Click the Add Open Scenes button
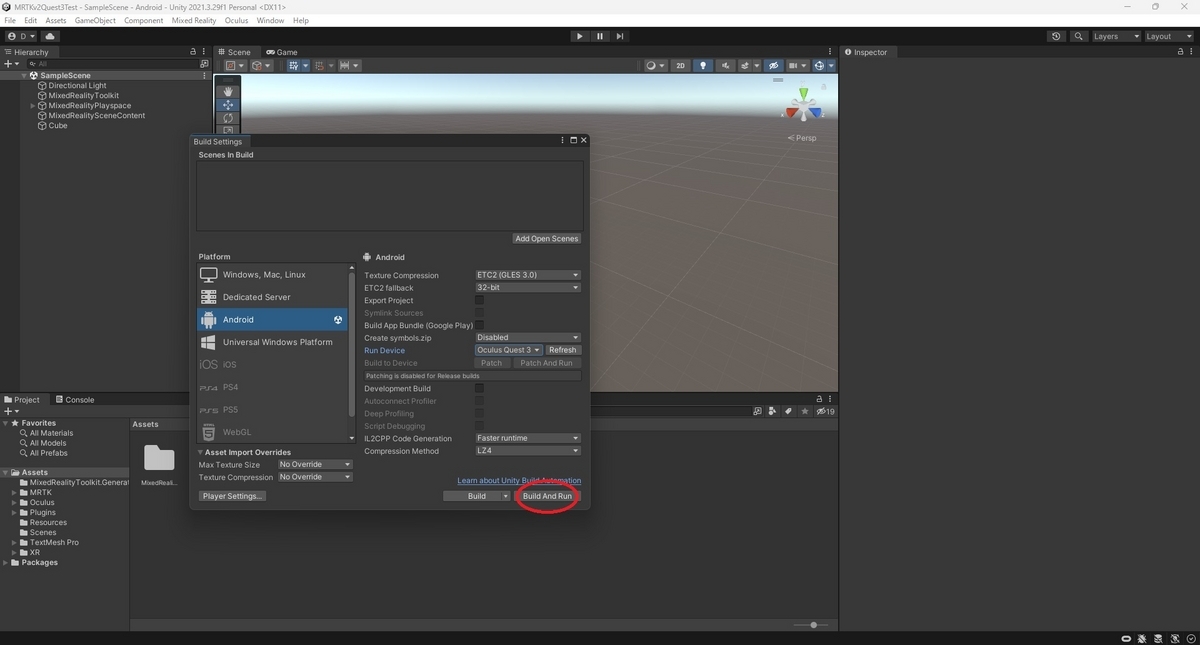The image size is (1200, 645). [x=547, y=239]
